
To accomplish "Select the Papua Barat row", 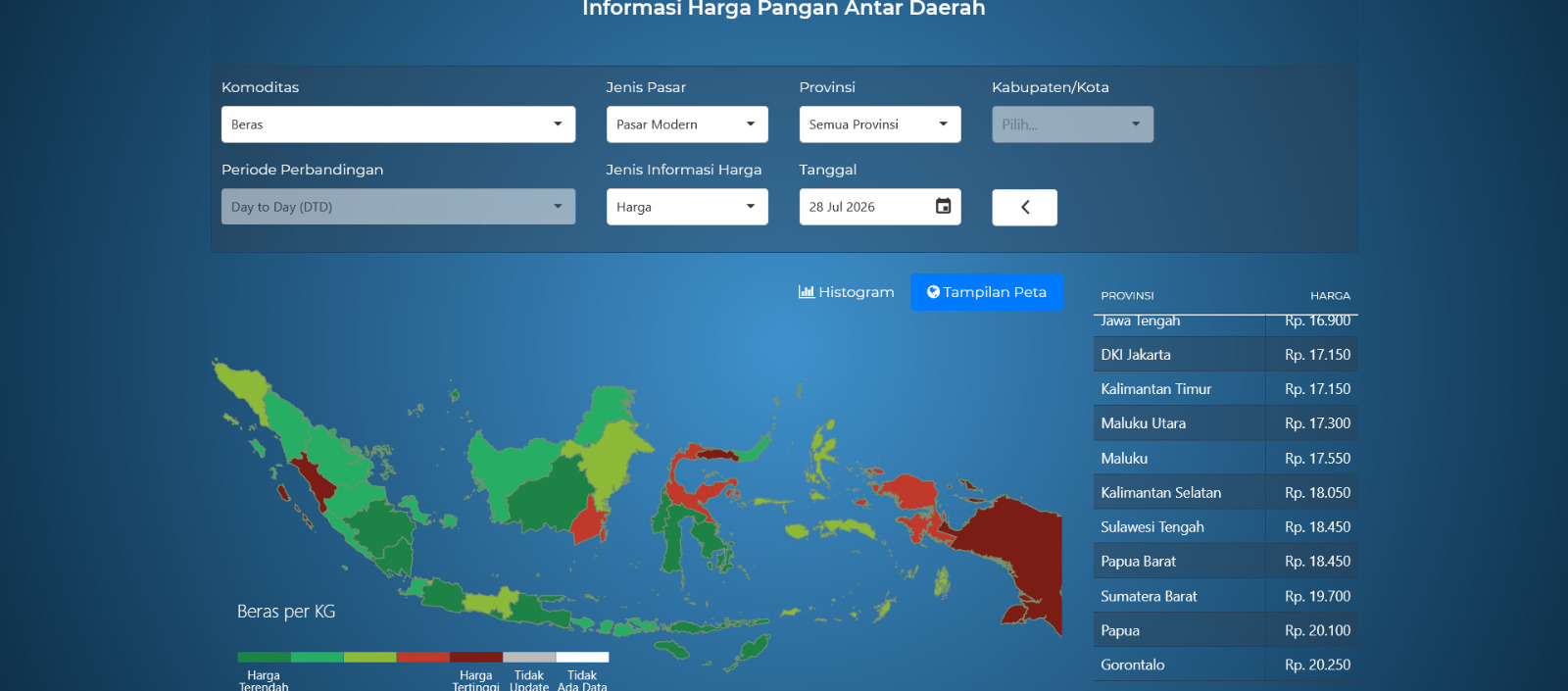I will point(1225,562).
